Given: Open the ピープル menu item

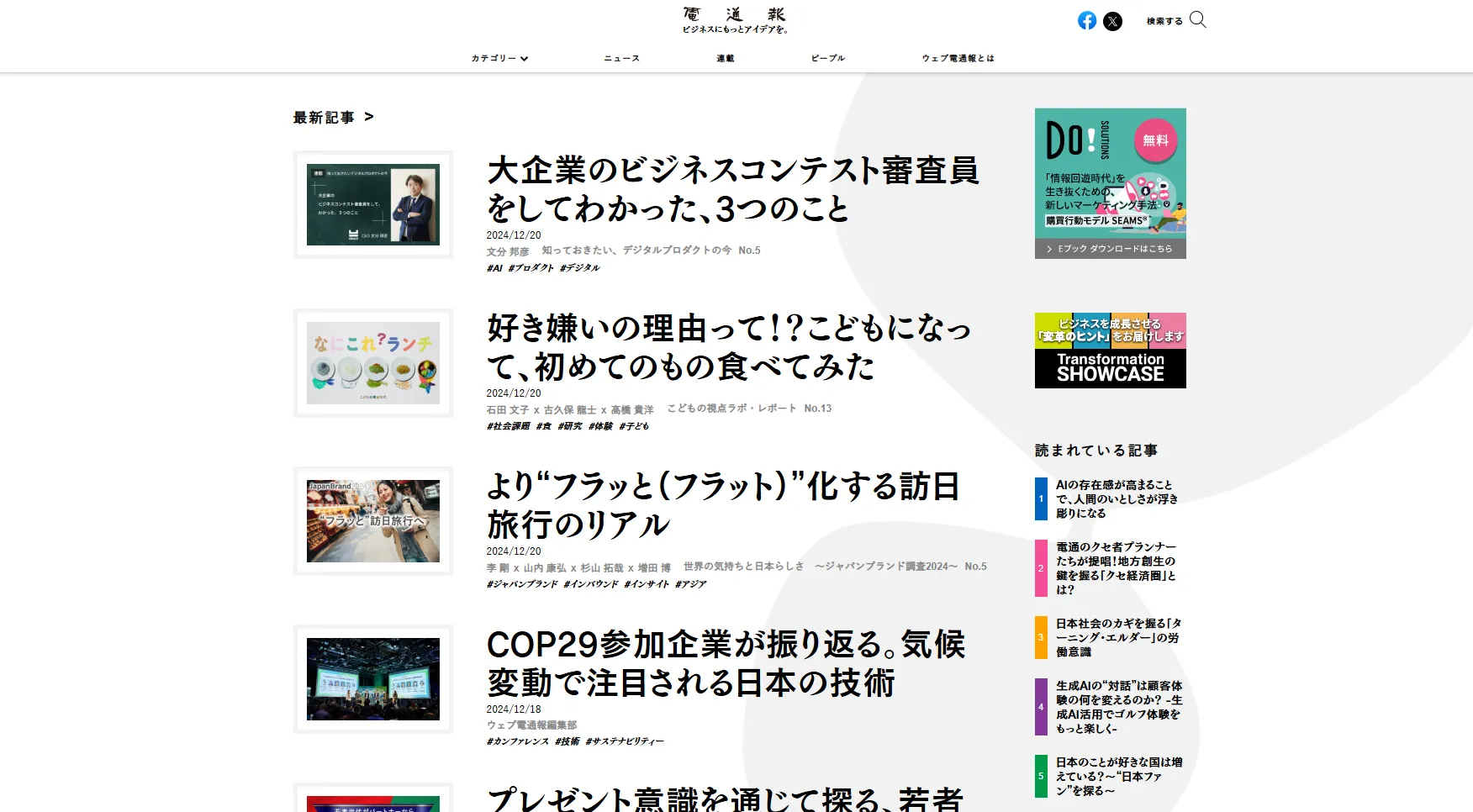Looking at the screenshot, I should click(828, 58).
